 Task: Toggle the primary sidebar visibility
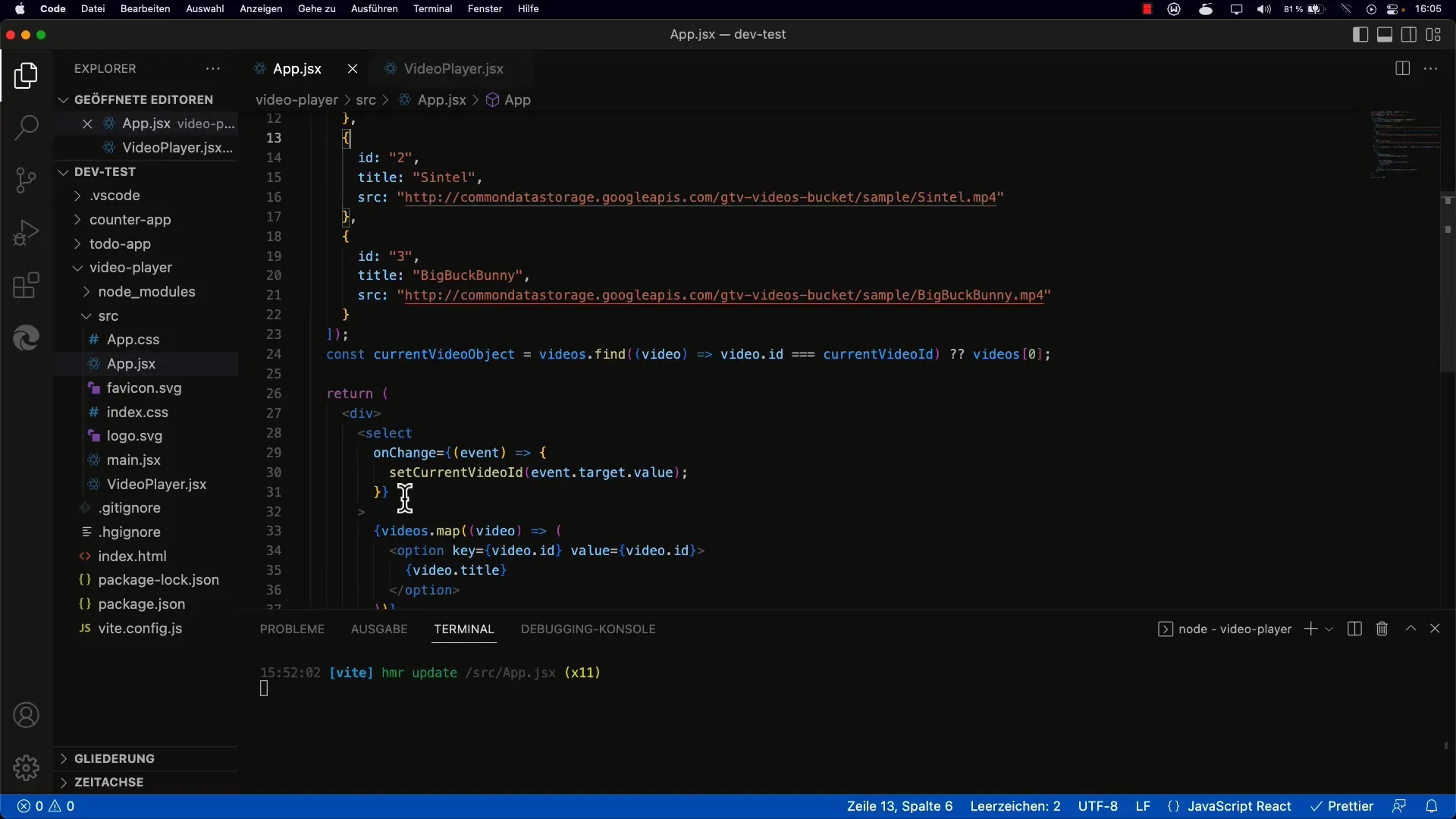tap(1360, 35)
